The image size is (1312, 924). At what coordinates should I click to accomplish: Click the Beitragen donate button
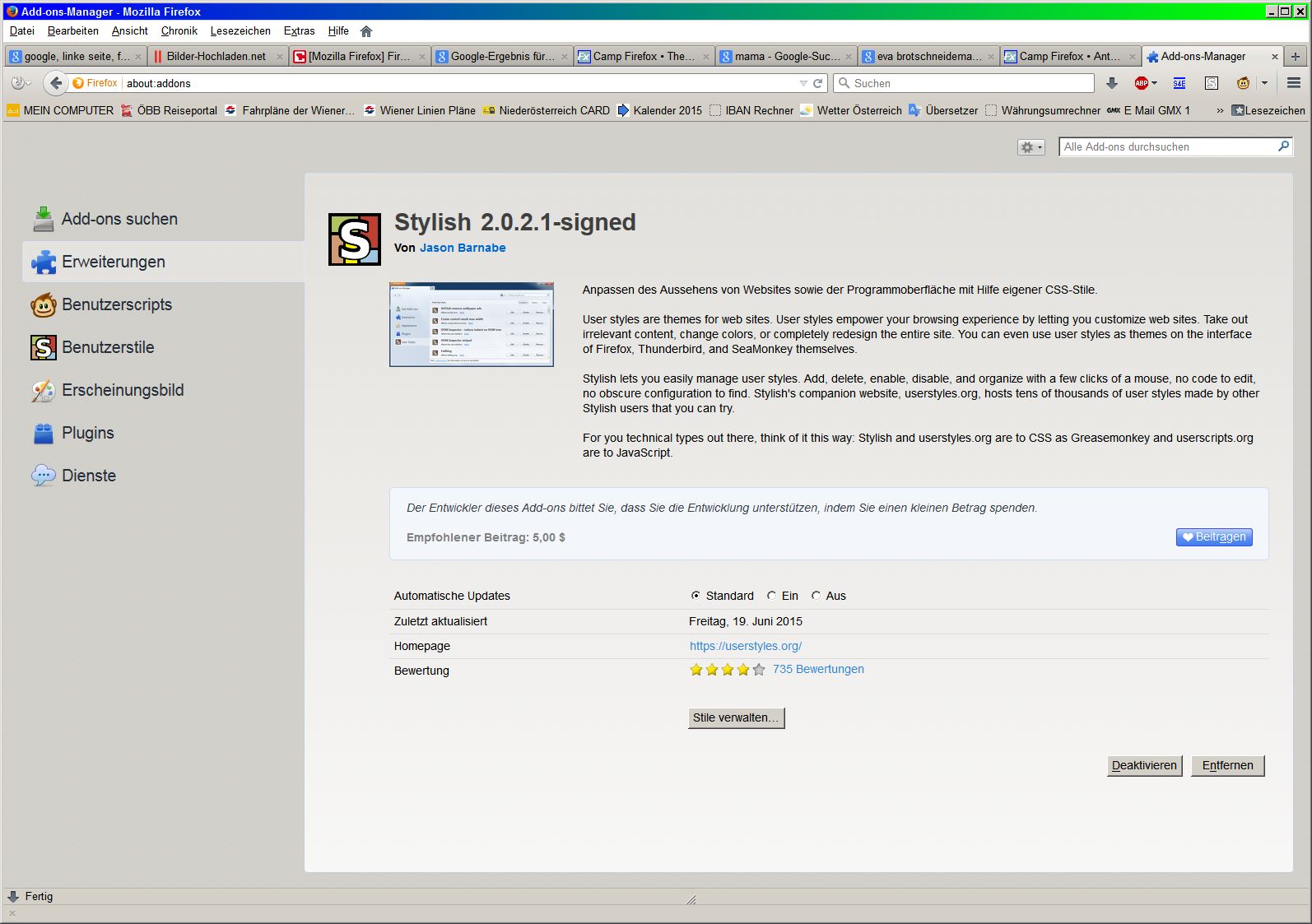(x=1214, y=537)
